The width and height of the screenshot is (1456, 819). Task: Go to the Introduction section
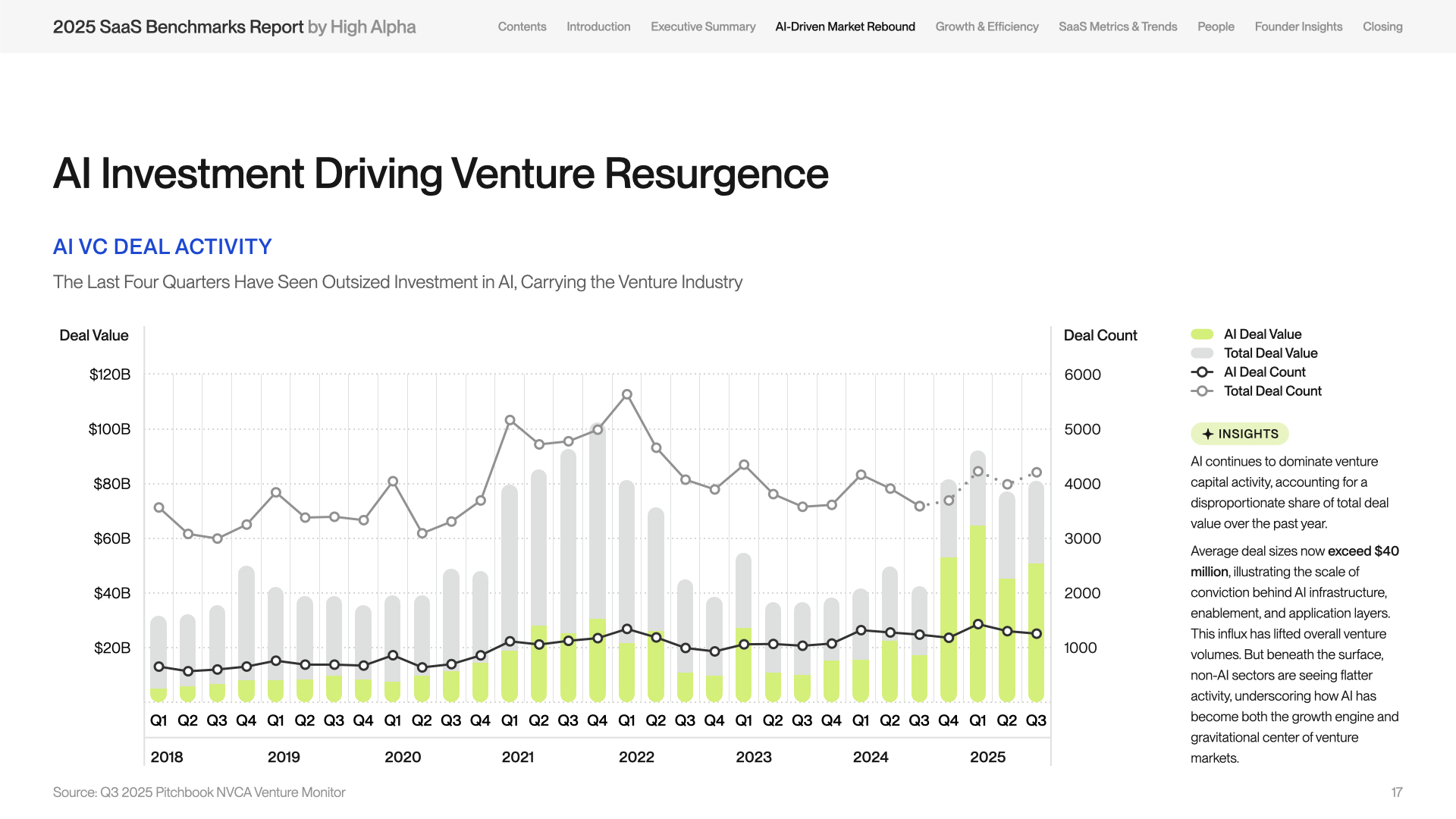tap(598, 27)
